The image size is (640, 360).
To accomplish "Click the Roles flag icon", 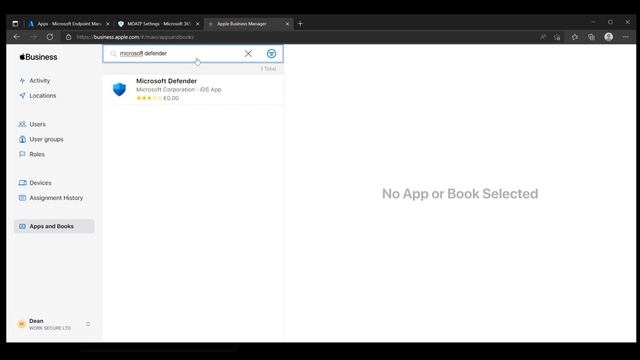I will [x=22, y=154].
